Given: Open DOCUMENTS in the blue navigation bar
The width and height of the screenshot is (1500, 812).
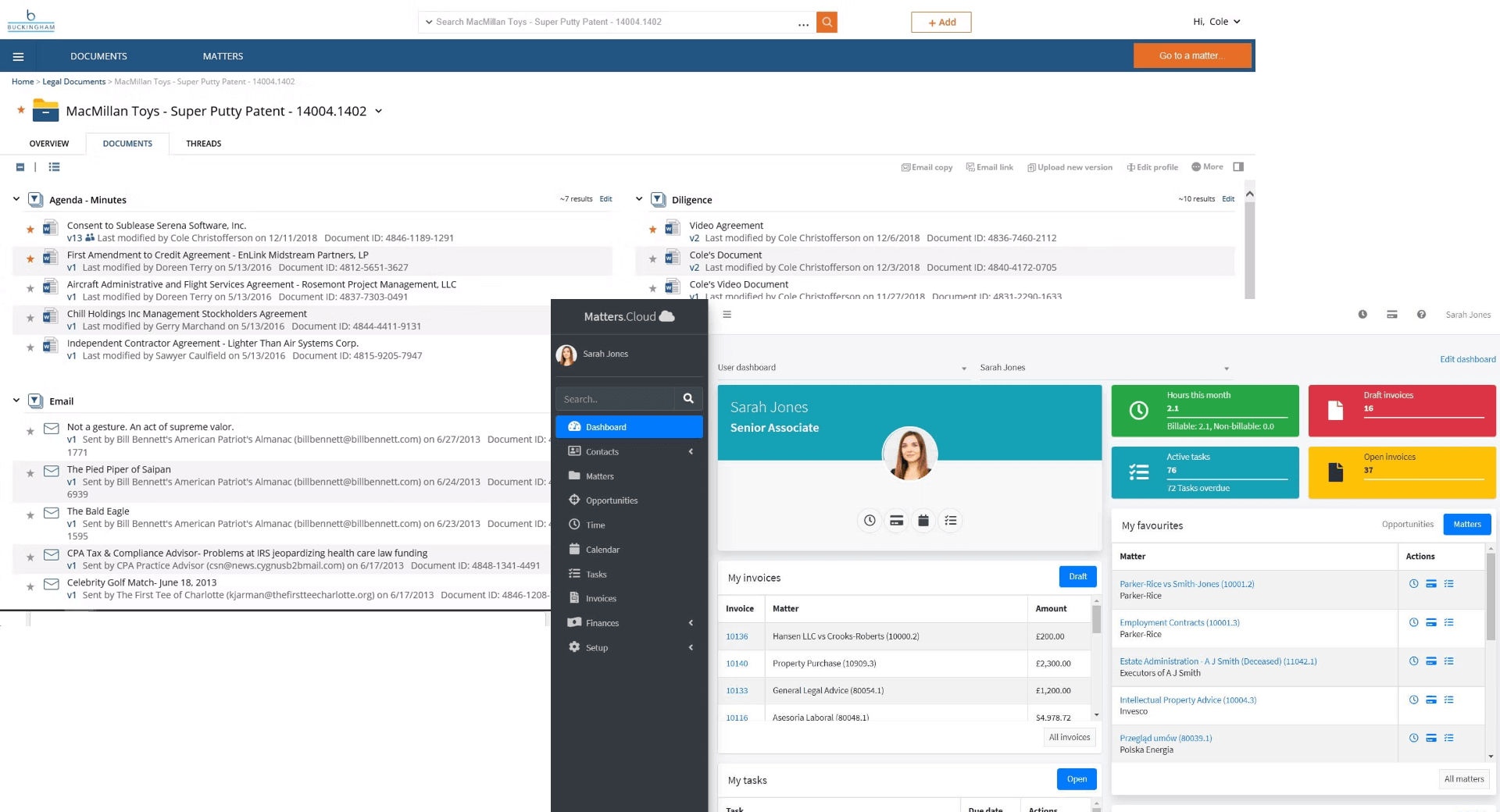Looking at the screenshot, I should [x=98, y=56].
